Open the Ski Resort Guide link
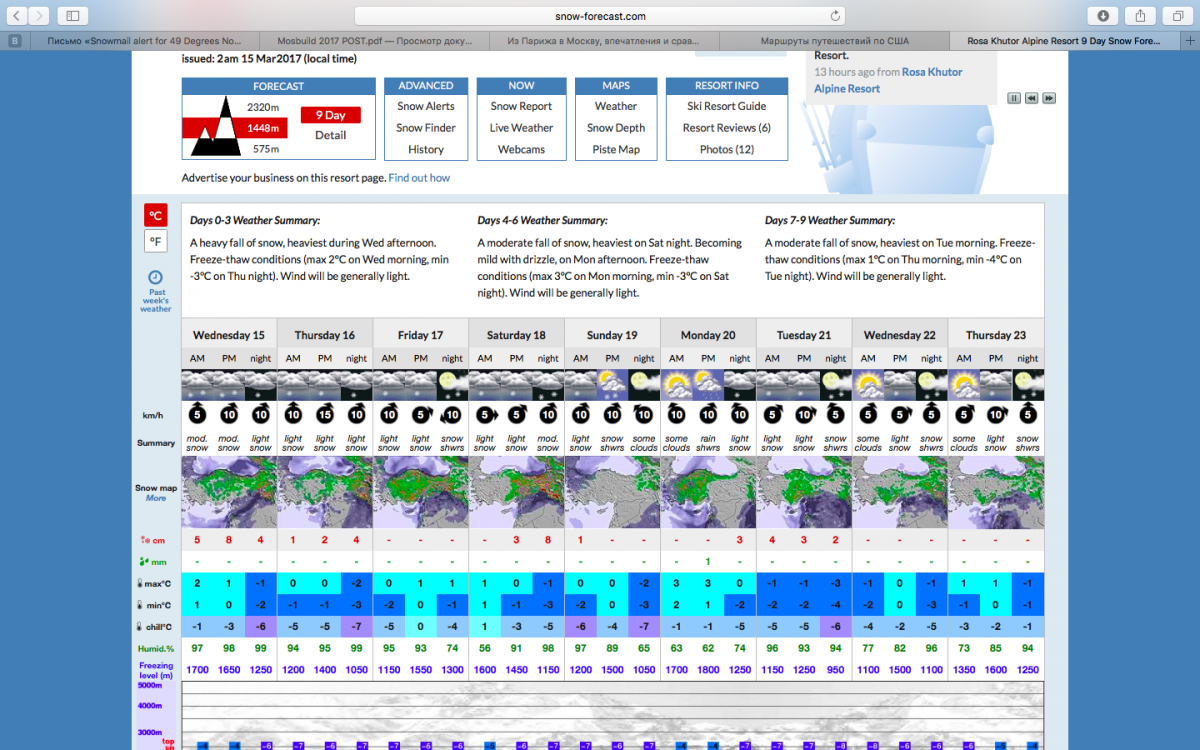Image resolution: width=1200 pixels, height=750 pixels. [x=727, y=106]
